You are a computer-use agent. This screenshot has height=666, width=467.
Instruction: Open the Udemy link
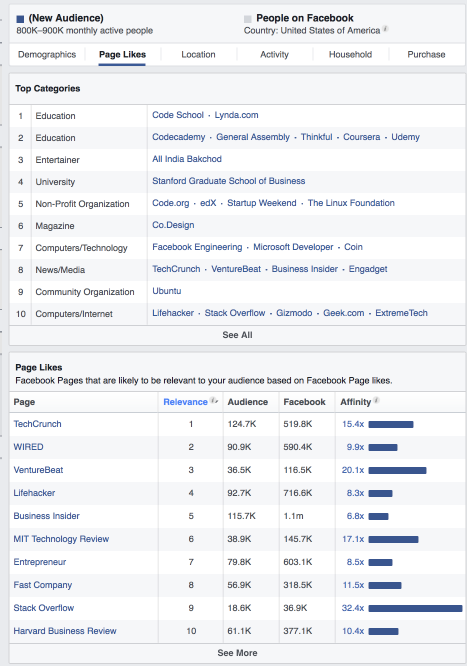point(405,137)
